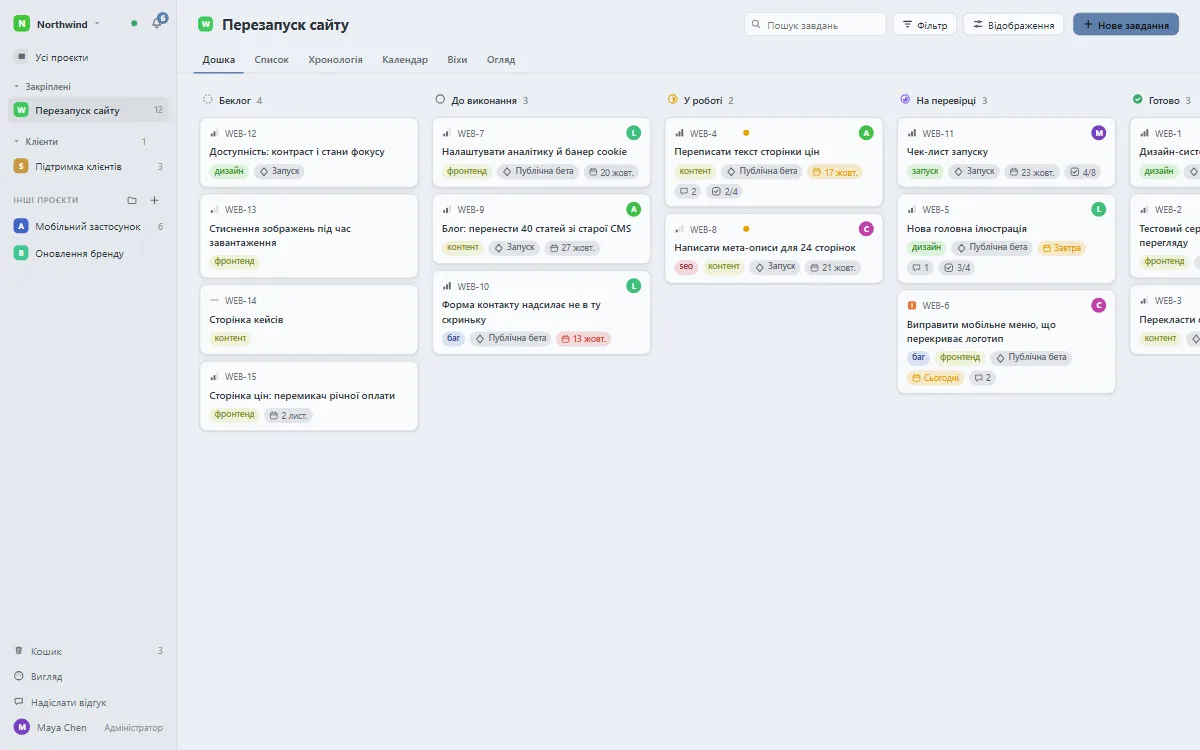Click the Сьогодні due date on WEB-6
This screenshot has height=750, width=1200.
936,378
